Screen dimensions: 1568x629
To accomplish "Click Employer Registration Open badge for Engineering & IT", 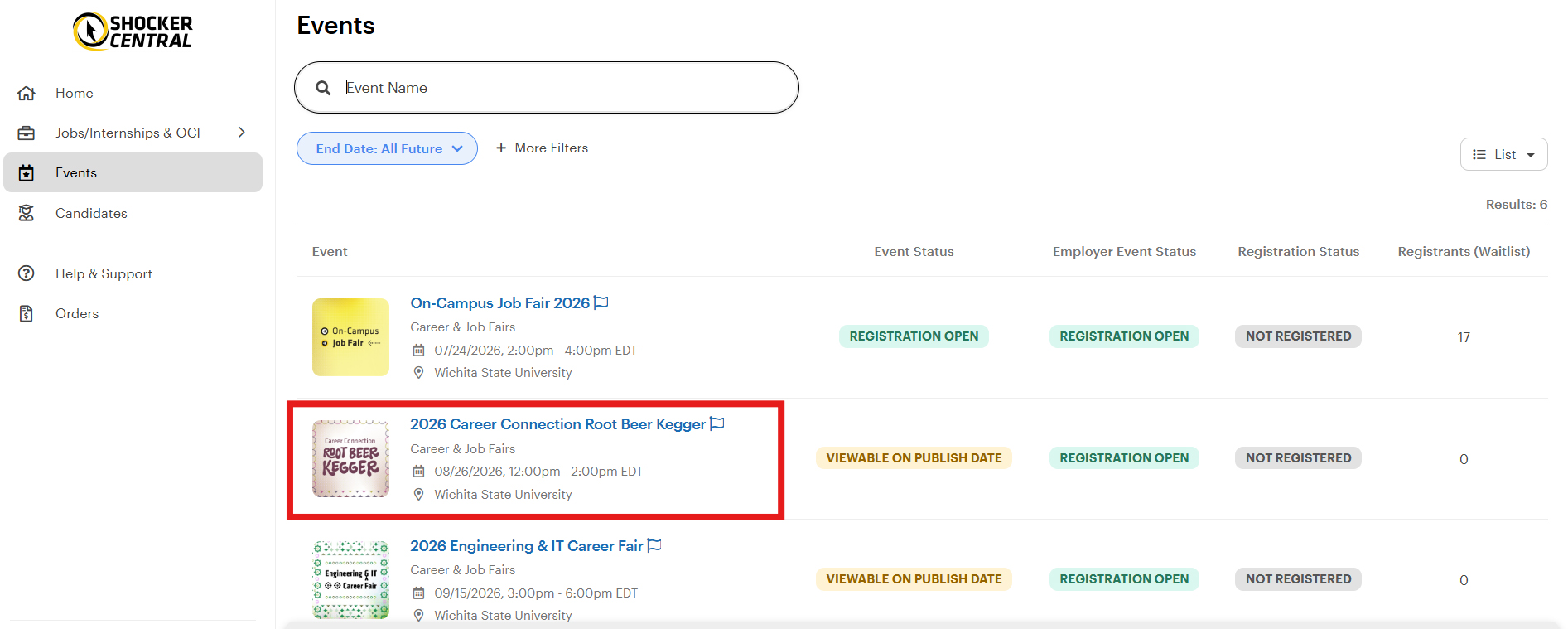I will click(1124, 579).
